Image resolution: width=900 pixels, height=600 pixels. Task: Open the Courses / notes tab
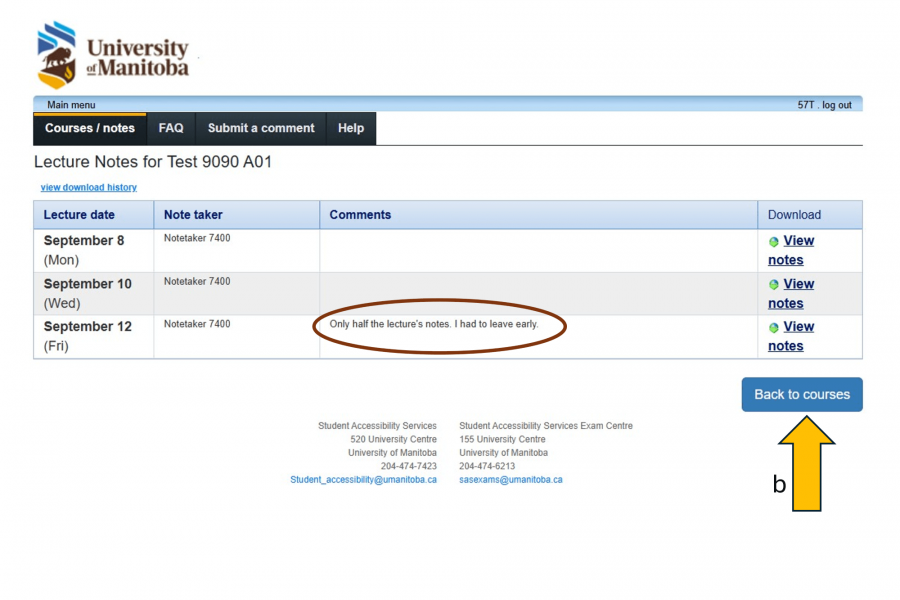point(90,128)
